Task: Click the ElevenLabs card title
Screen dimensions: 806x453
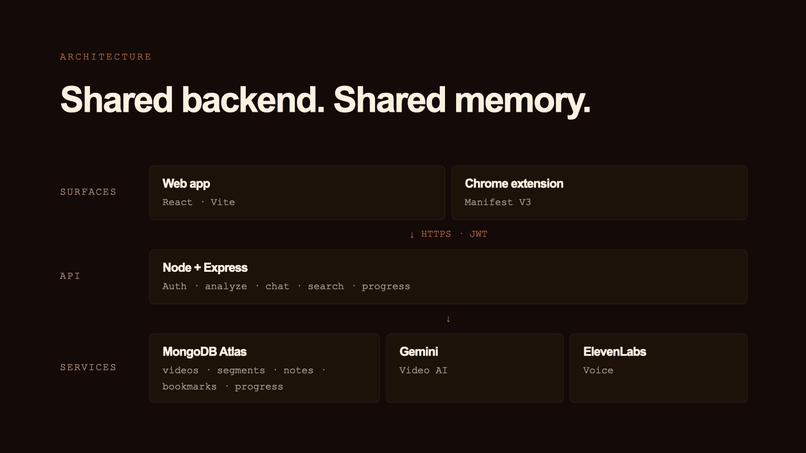Action: [614, 352]
